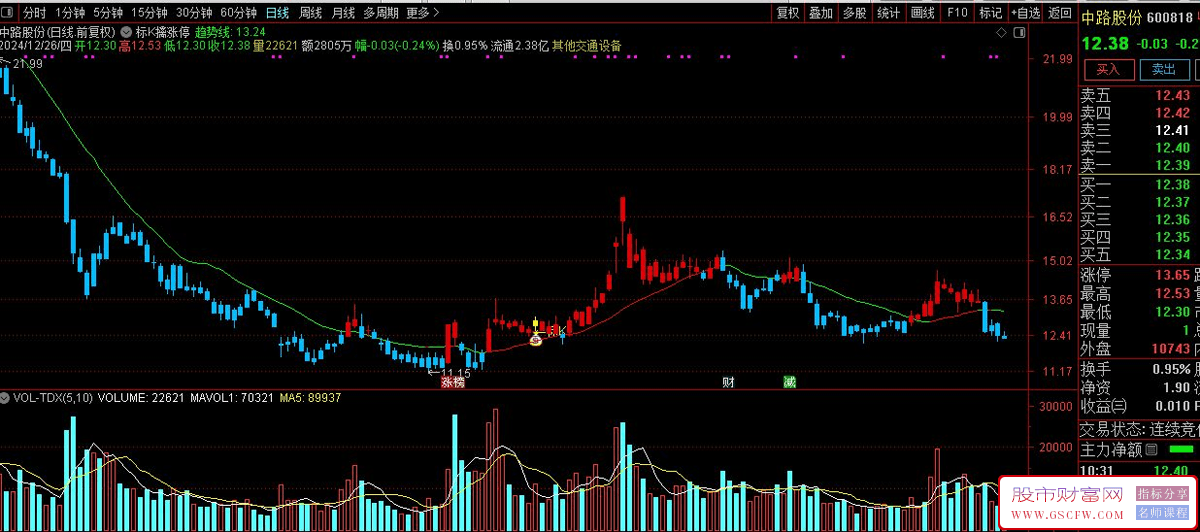Screen dimensions: 1200x532
Task: Click the 标K擒涨停 indicator name
Action: 162,32
